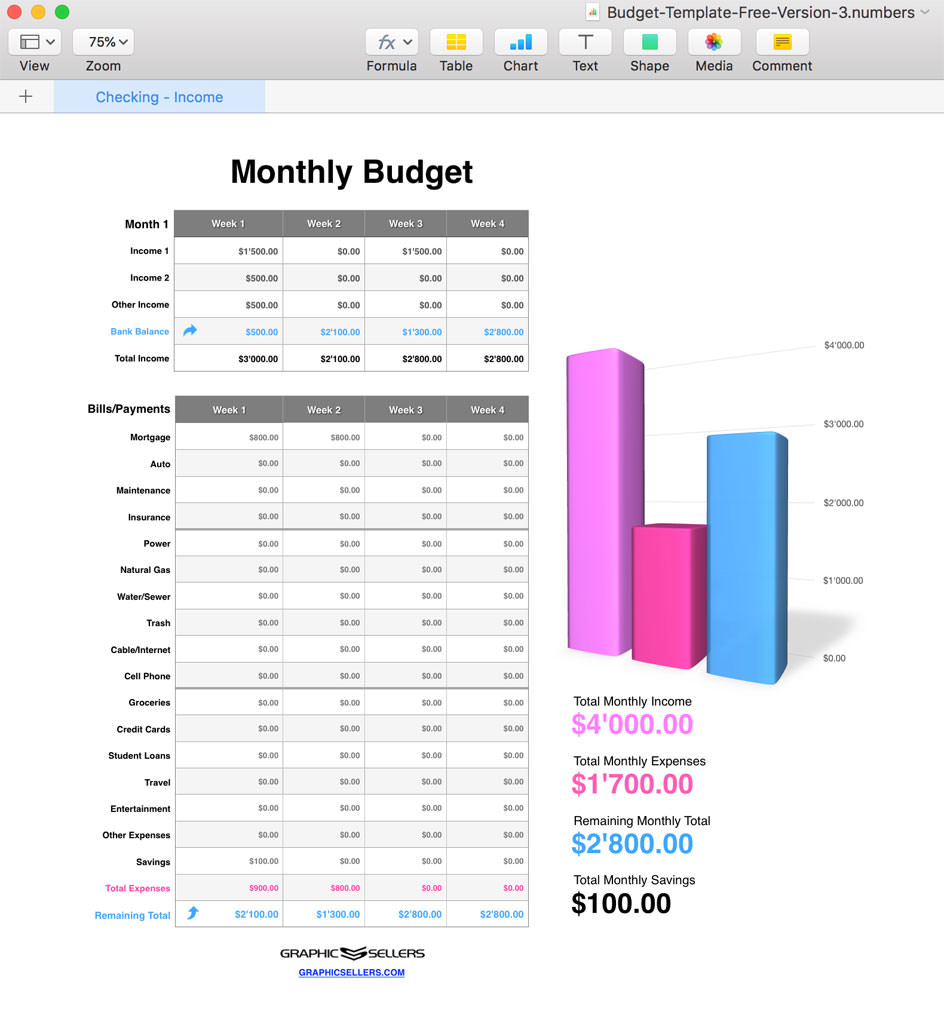
Task: Insert a Shape from toolbar
Action: click(649, 42)
